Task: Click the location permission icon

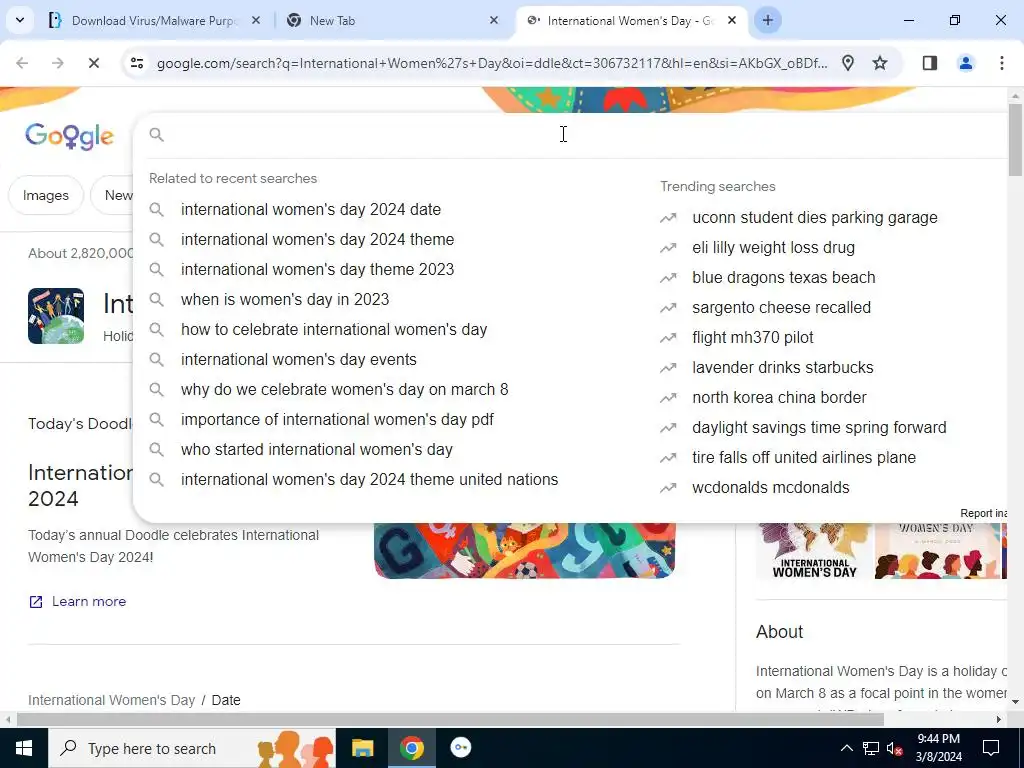Action: [x=848, y=63]
